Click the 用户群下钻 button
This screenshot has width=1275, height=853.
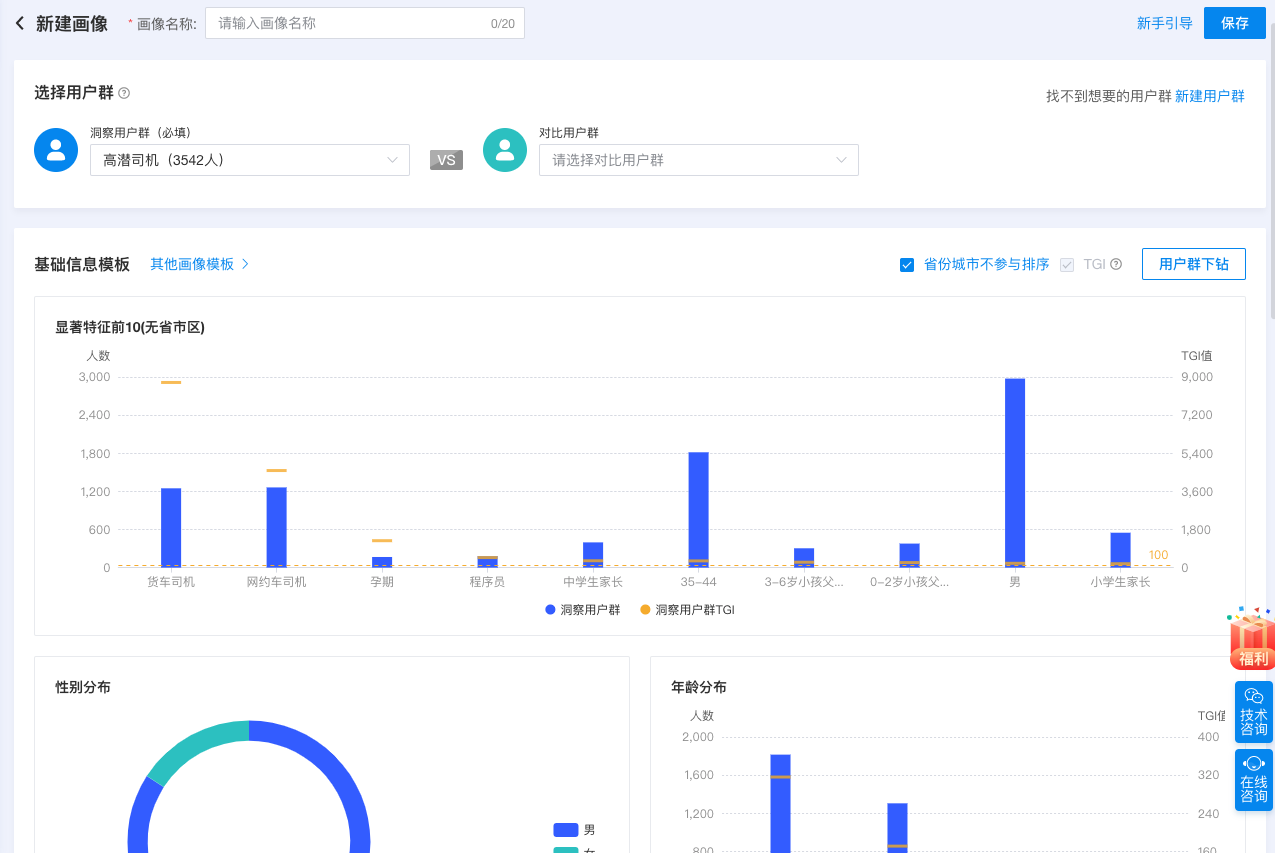(1194, 264)
